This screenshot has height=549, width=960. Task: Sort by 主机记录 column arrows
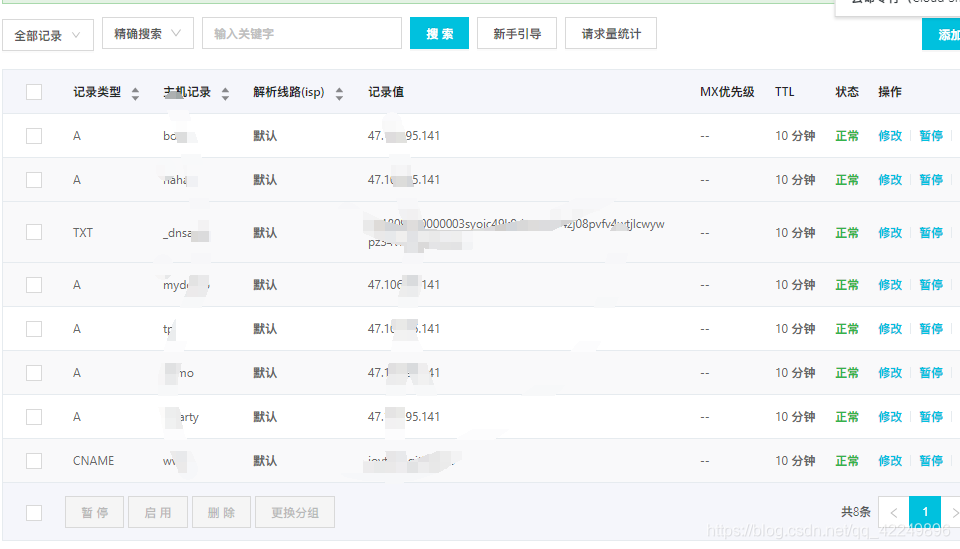[225, 93]
